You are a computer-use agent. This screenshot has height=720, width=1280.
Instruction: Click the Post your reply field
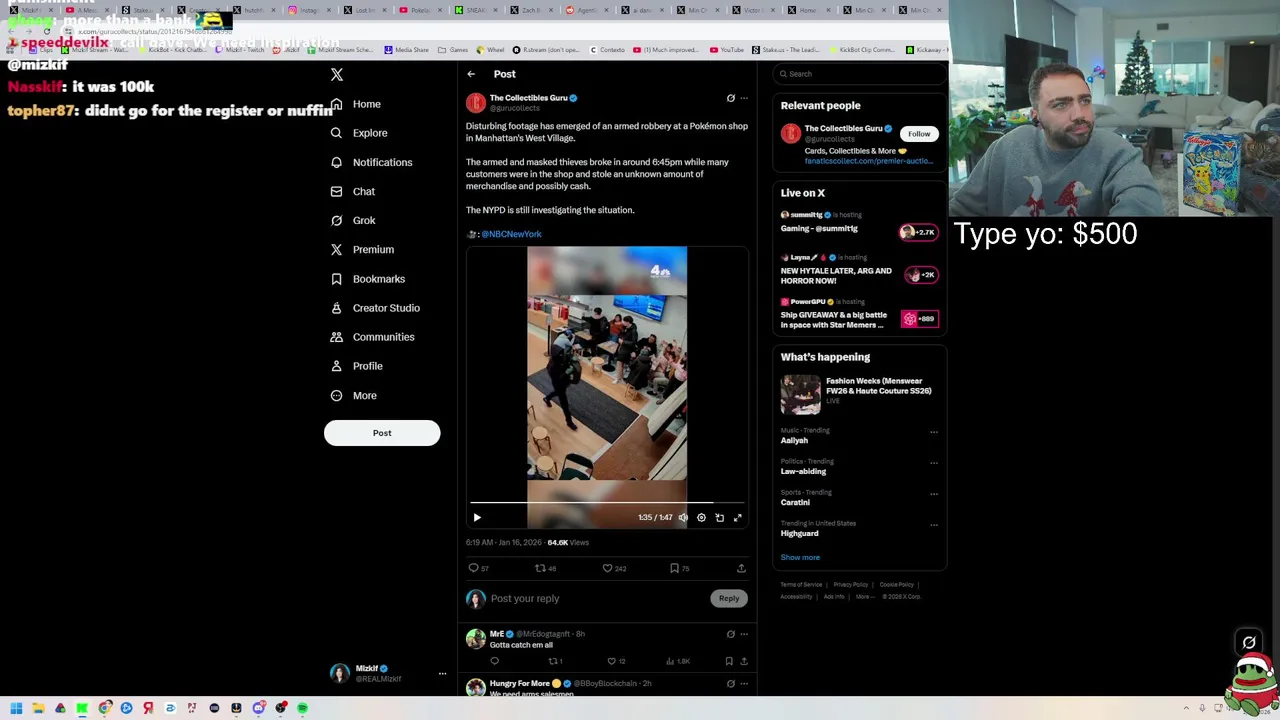coord(598,598)
